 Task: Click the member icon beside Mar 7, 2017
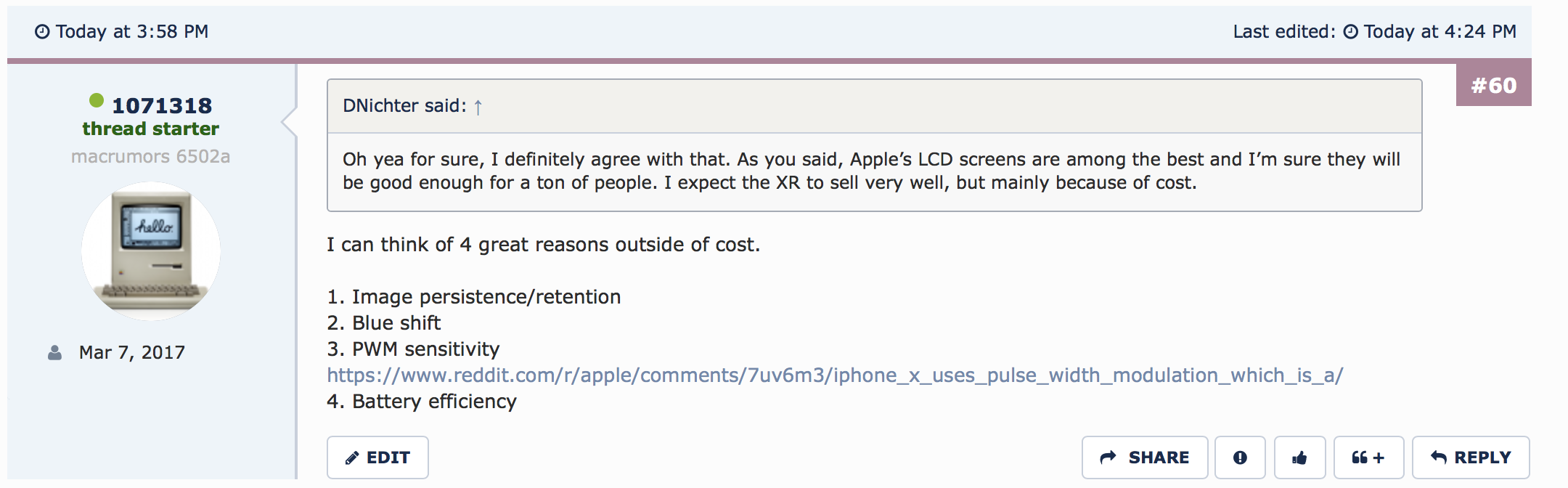tap(54, 353)
